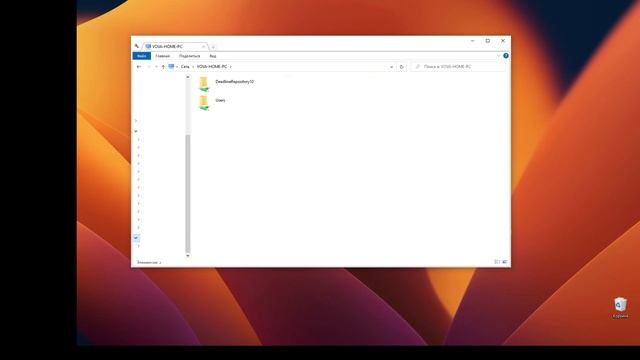Click the Элементов: 2 status bar text
The height and width of the screenshot is (360, 640).
(x=149, y=262)
